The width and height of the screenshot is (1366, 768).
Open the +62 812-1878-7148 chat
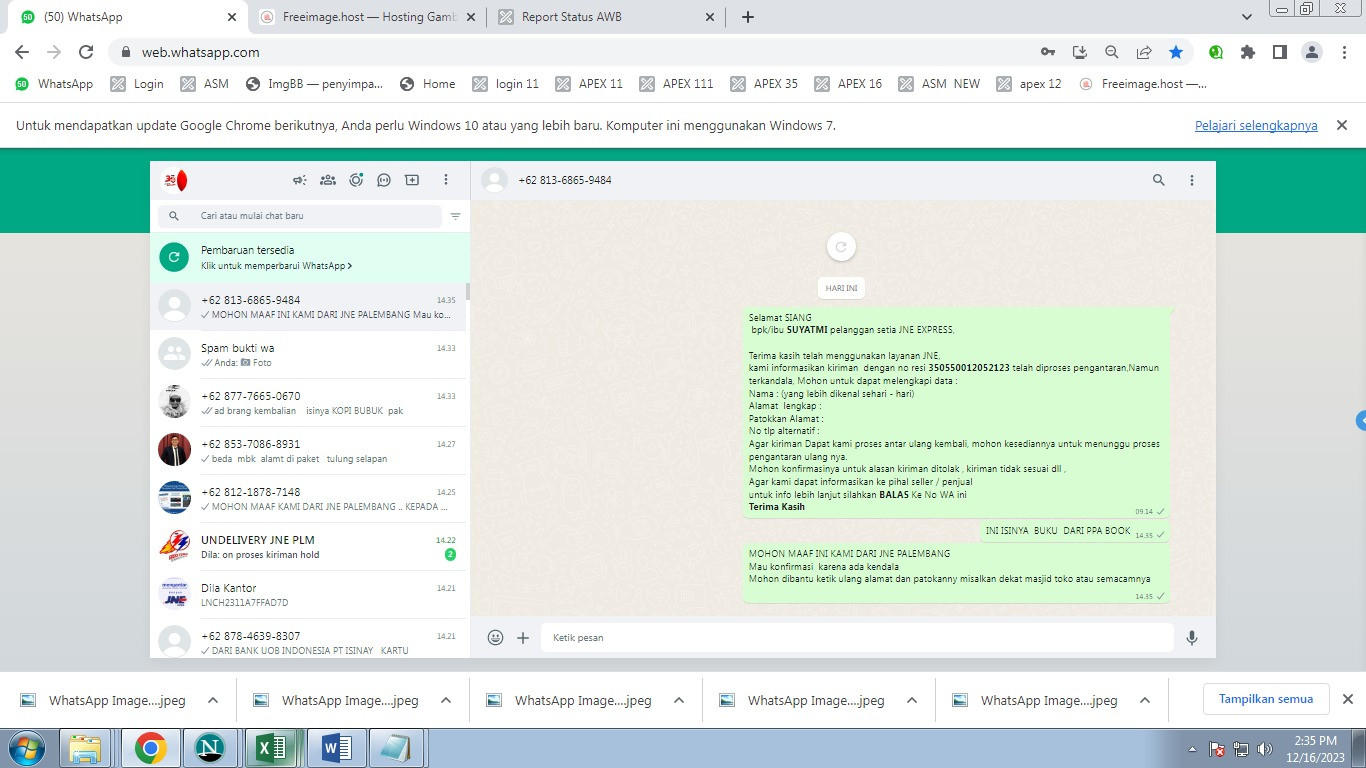point(310,498)
